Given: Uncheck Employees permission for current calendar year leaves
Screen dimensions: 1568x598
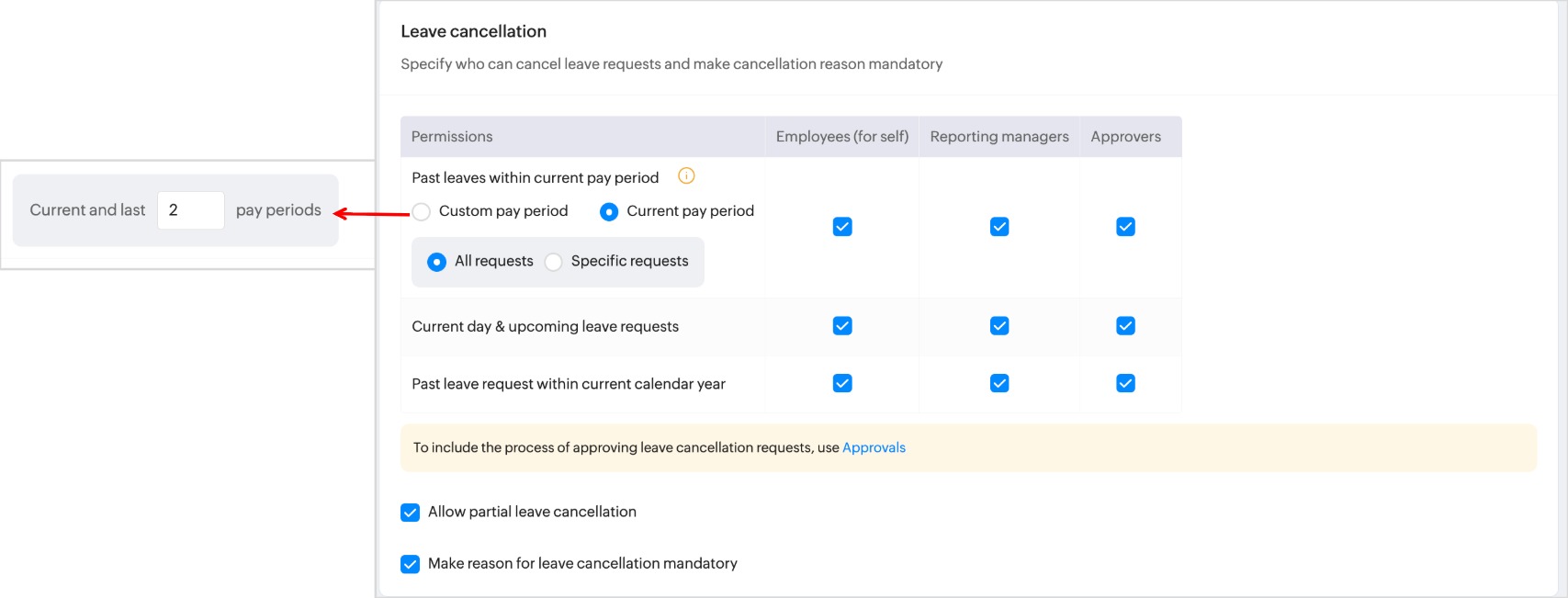Looking at the screenshot, I should click(x=842, y=383).
